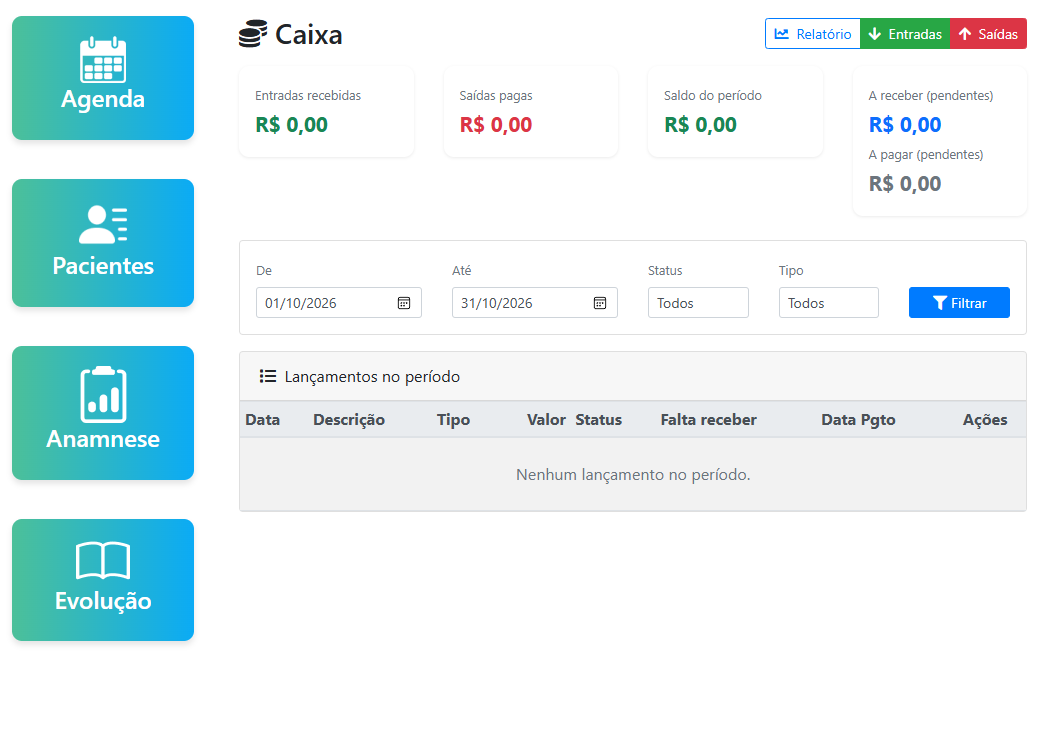
Task: Click the Data column header
Action: coord(262,420)
